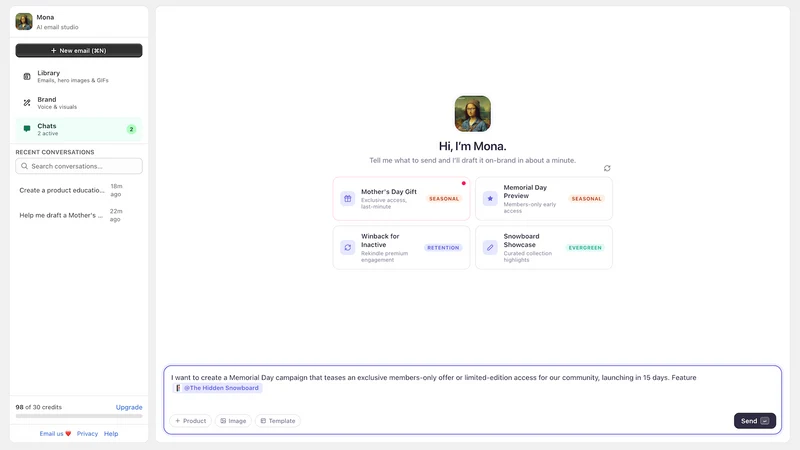Select the Mother's Day Gift suggestion card
Image resolution: width=800 pixels, height=450 pixels.
click(x=401, y=198)
